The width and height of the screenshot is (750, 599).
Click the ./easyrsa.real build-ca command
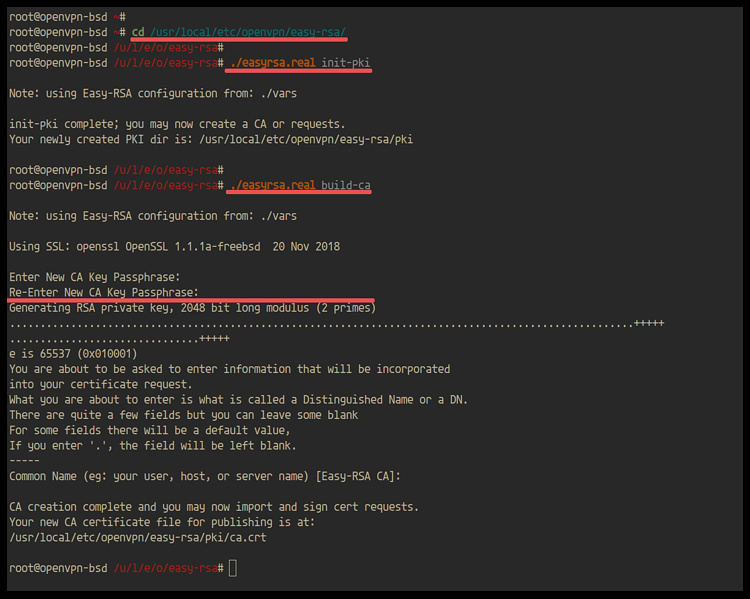point(300,185)
